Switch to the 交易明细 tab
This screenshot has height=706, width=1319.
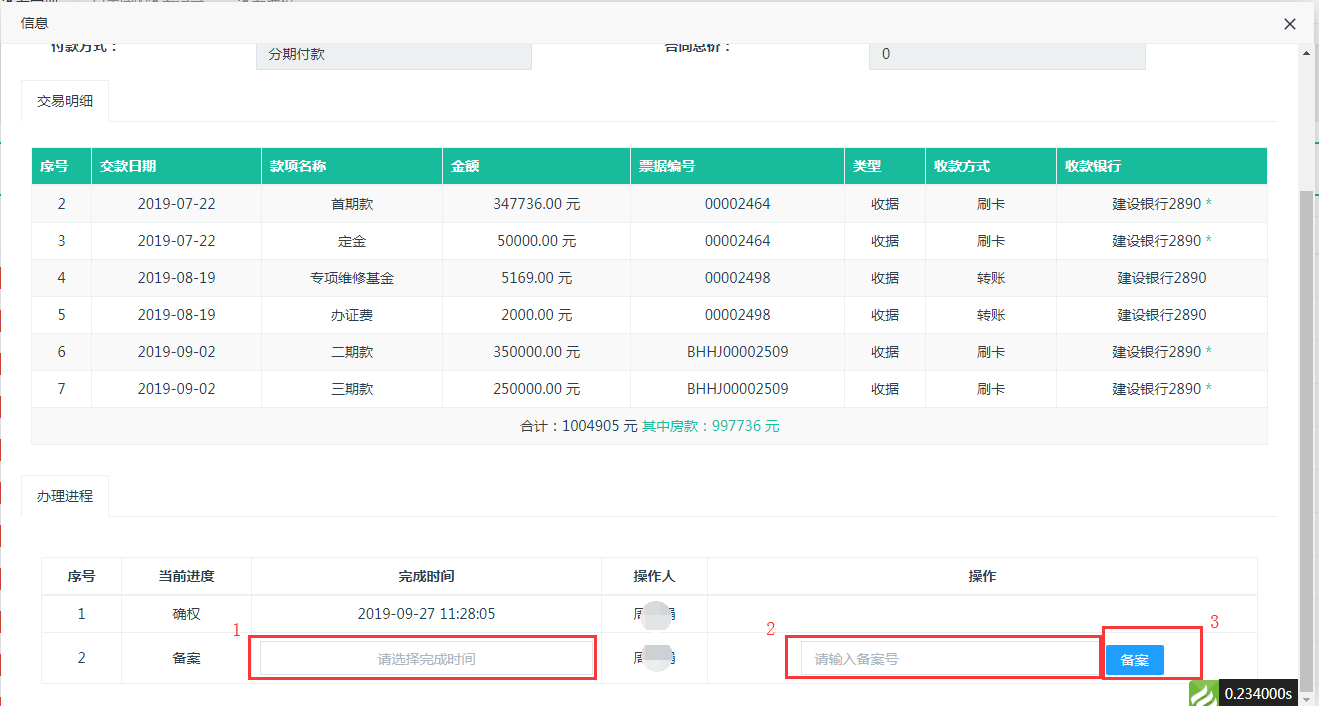tap(65, 101)
